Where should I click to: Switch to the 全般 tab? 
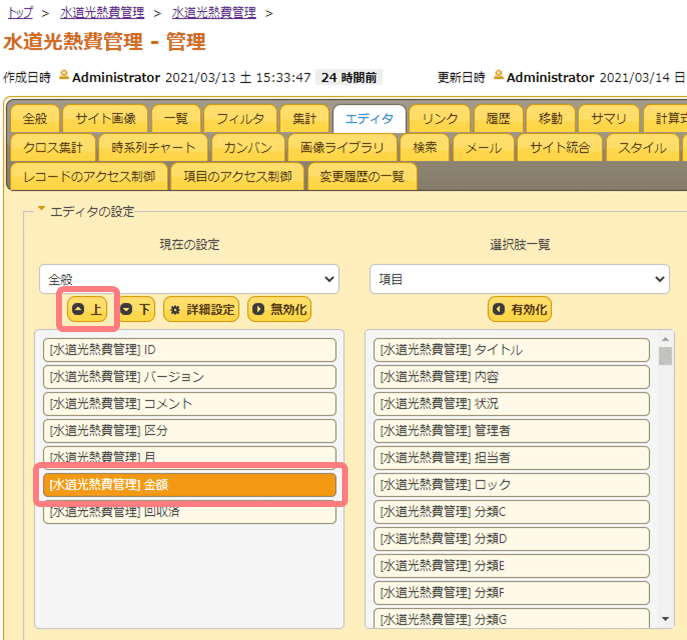35,118
